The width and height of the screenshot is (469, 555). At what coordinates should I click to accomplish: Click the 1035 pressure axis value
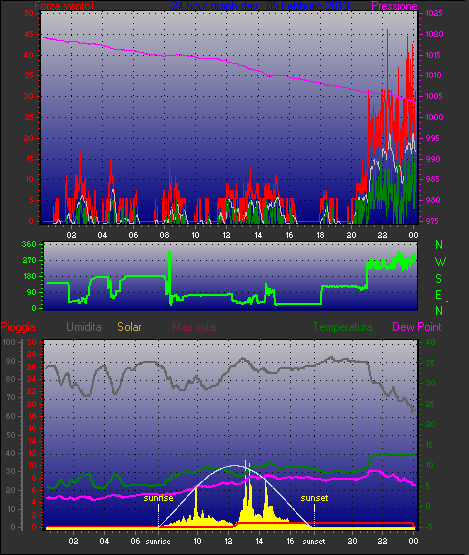coord(434,13)
